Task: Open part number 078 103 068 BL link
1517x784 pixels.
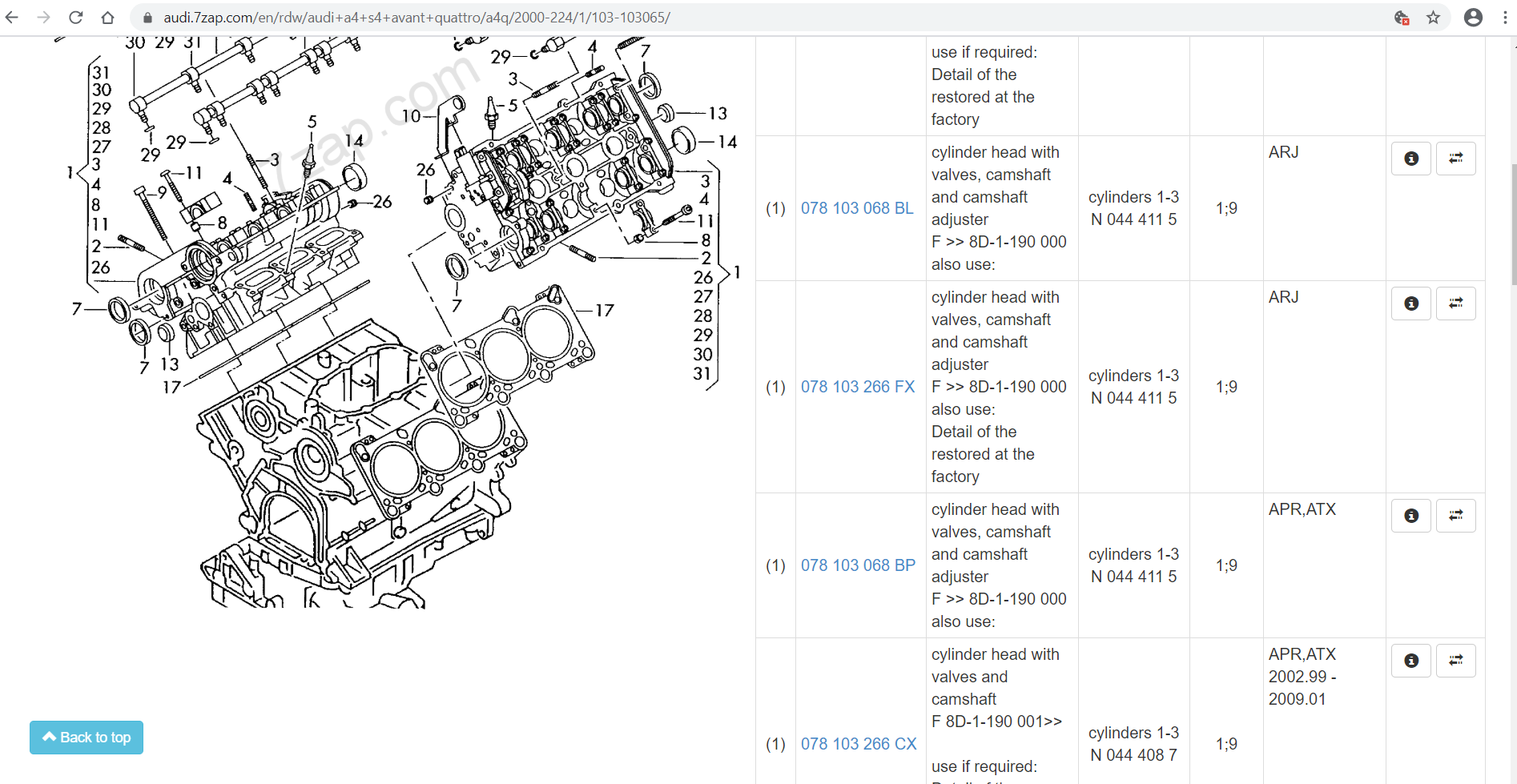Action: (x=857, y=208)
